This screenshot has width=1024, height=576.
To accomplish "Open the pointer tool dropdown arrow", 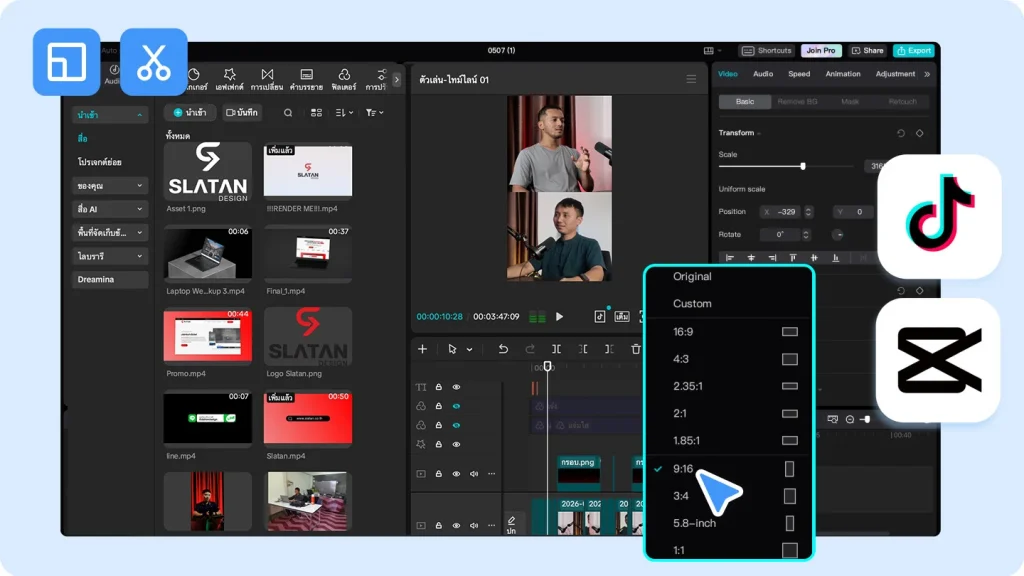I will (x=469, y=350).
